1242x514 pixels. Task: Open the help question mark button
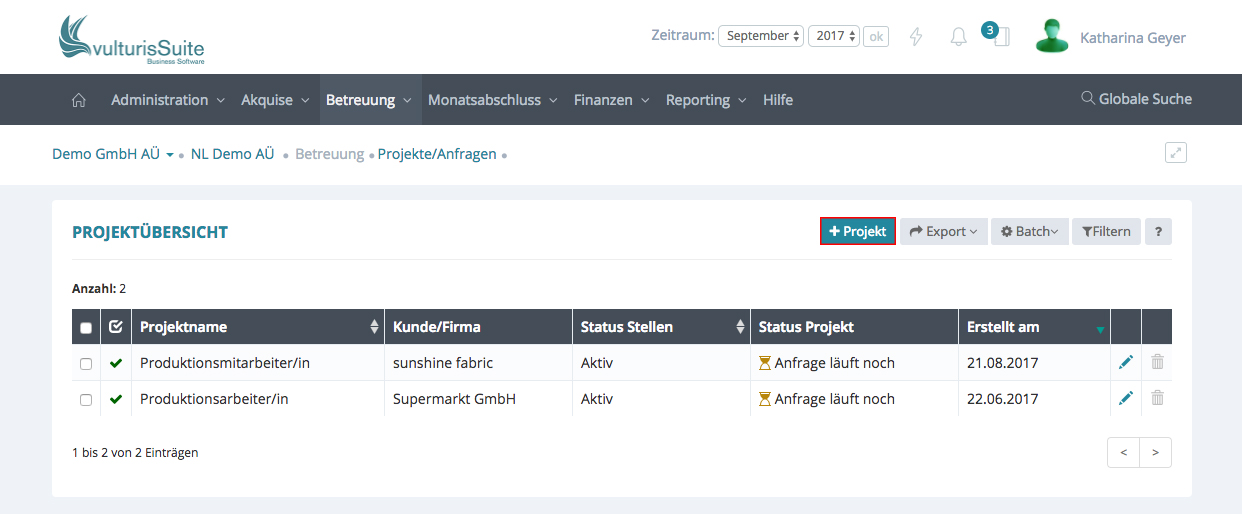pos(1158,231)
